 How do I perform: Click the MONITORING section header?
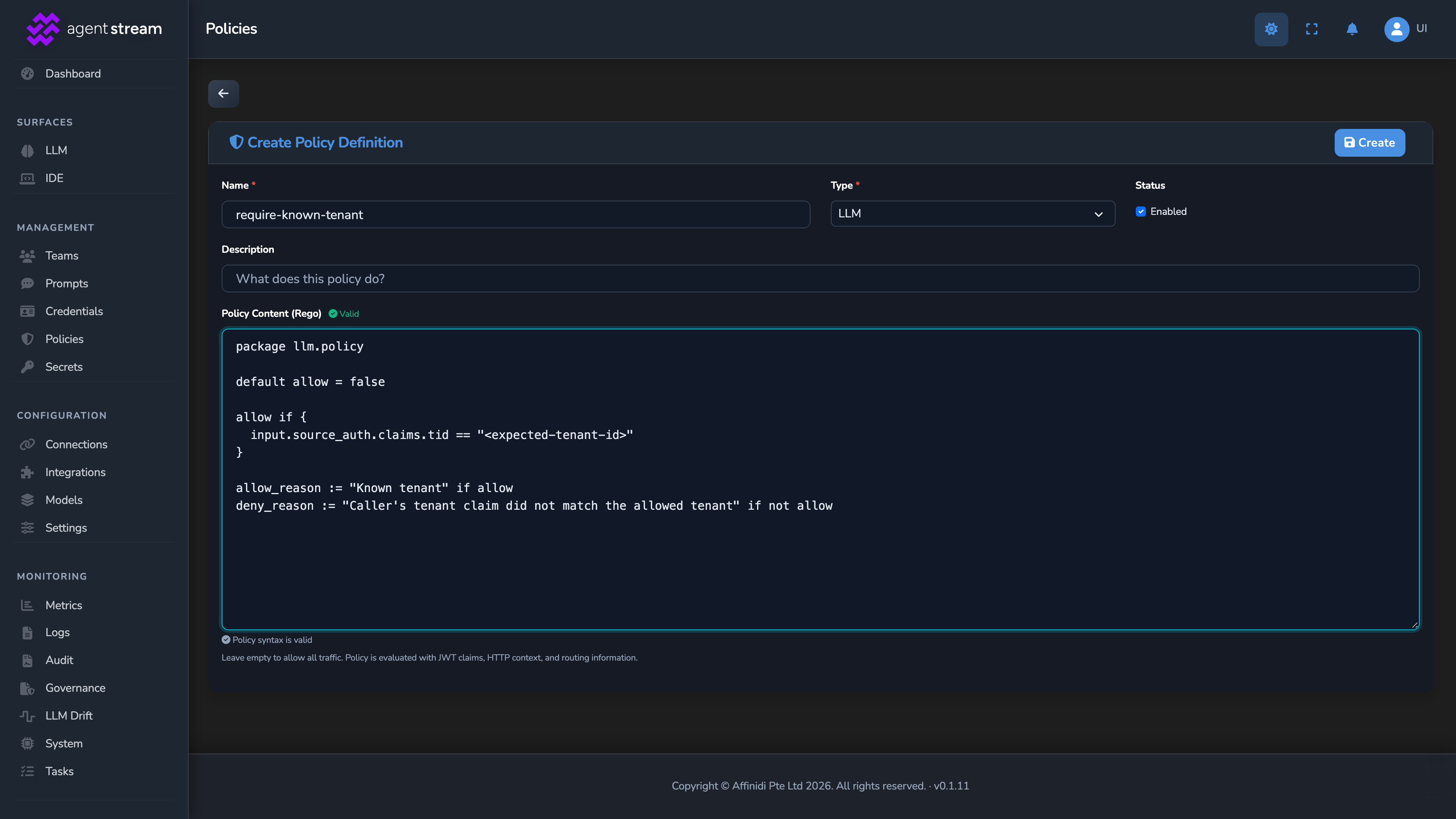coord(52,576)
